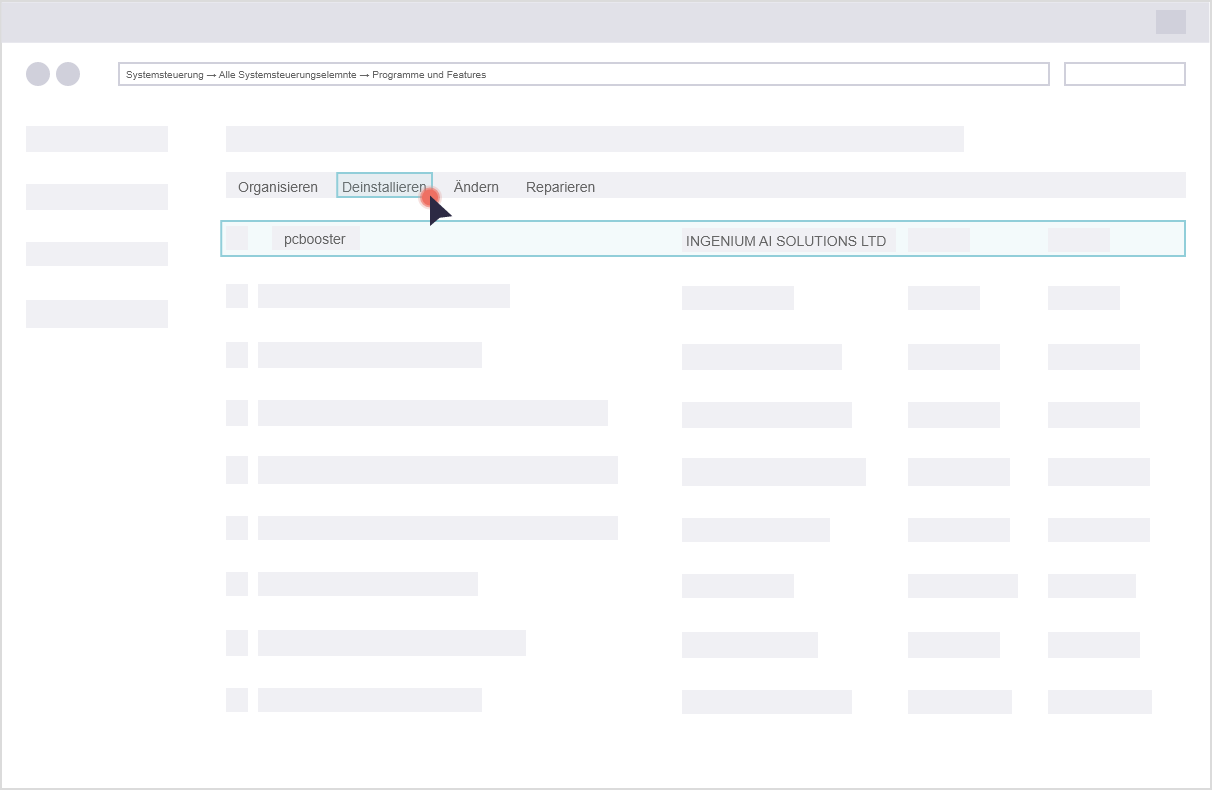Image resolution: width=1212 pixels, height=790 pixels.
Task: Select the pcbooster program name
Action: [315, 239]
